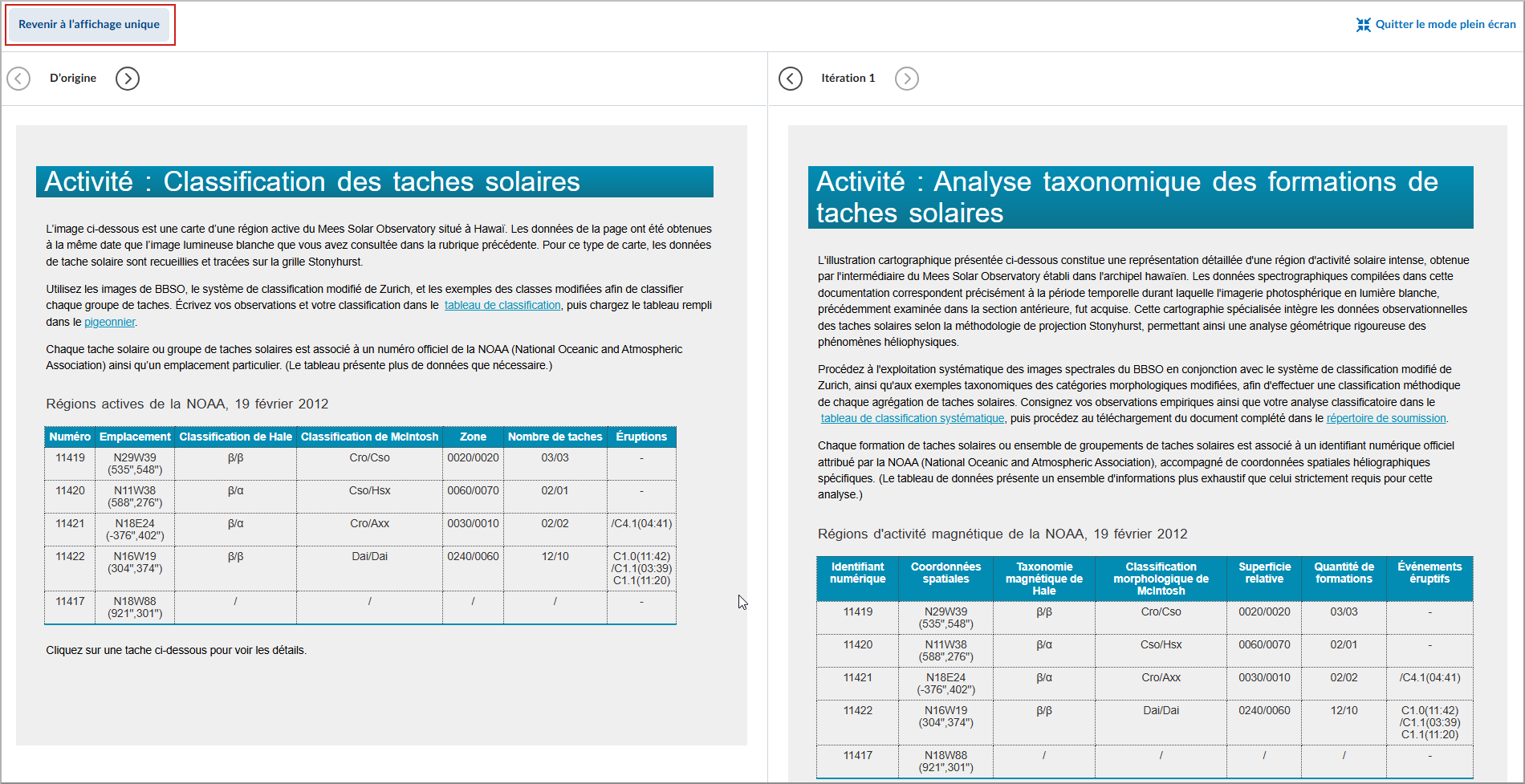Click the Classification de Hale column header

tap(236, 437)
